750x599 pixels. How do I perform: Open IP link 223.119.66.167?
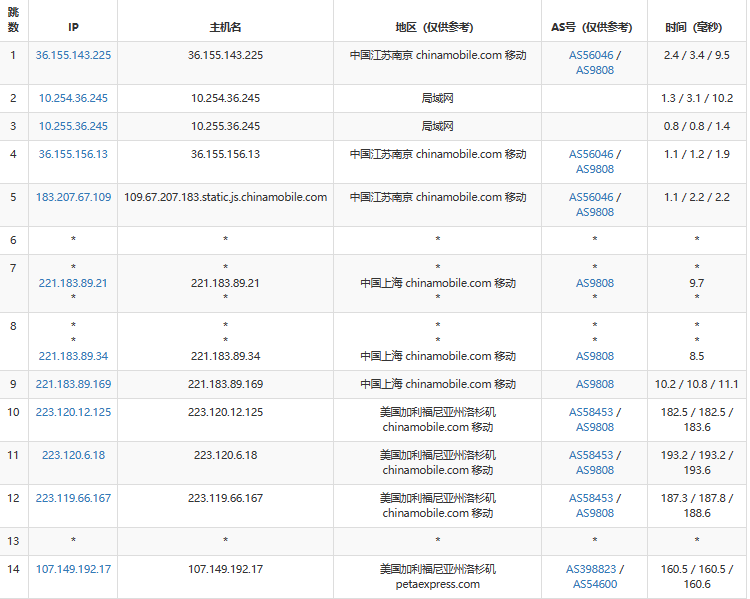point(73,498)
